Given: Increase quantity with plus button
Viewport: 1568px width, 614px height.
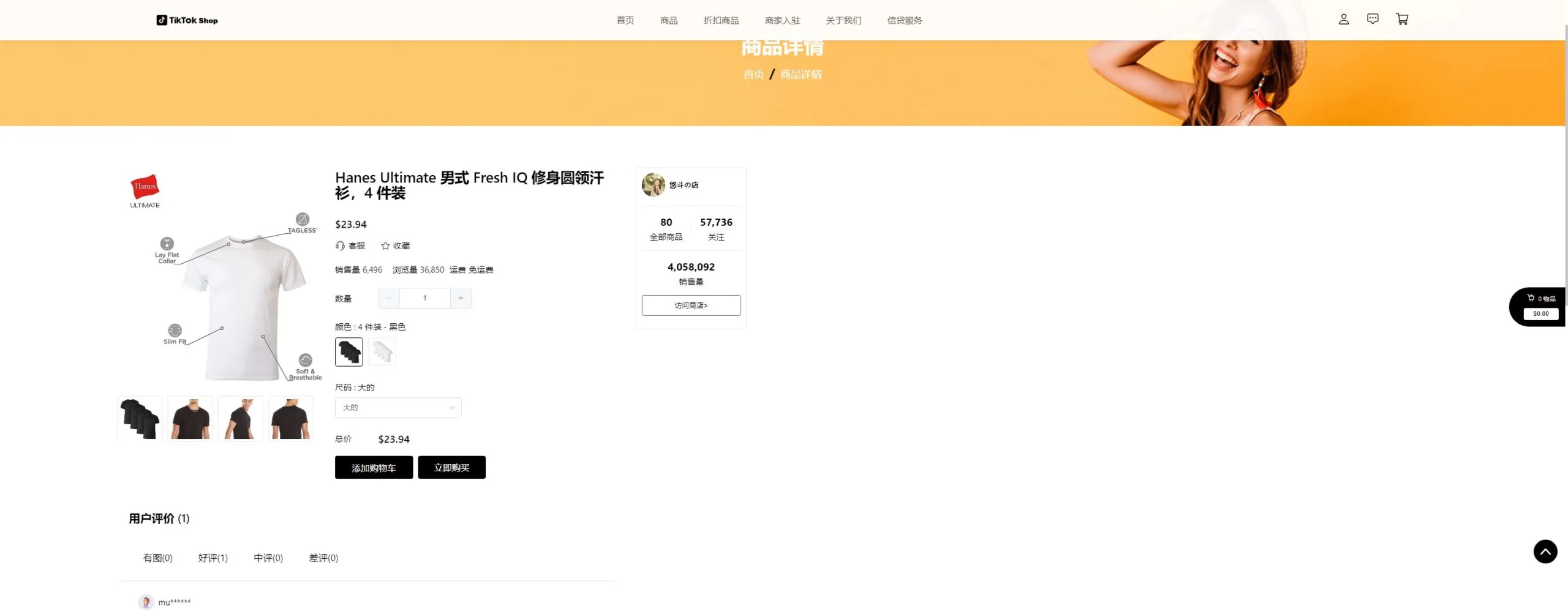Looking at the screenshot, I should click(461, 298).
